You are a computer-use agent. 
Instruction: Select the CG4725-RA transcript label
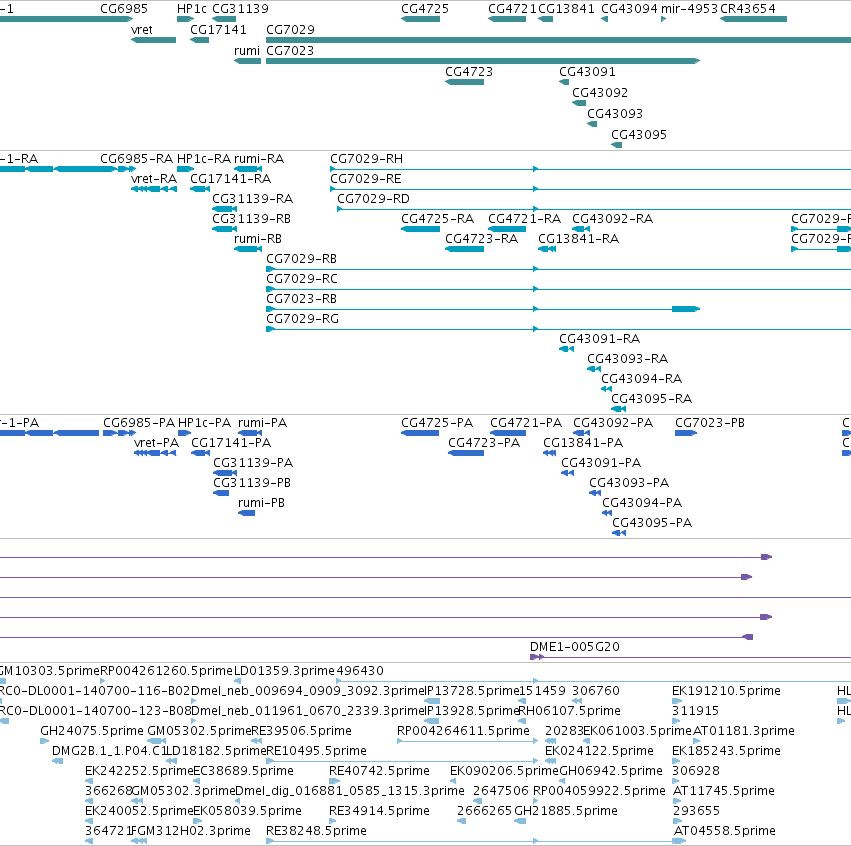[x=437, y=219]
